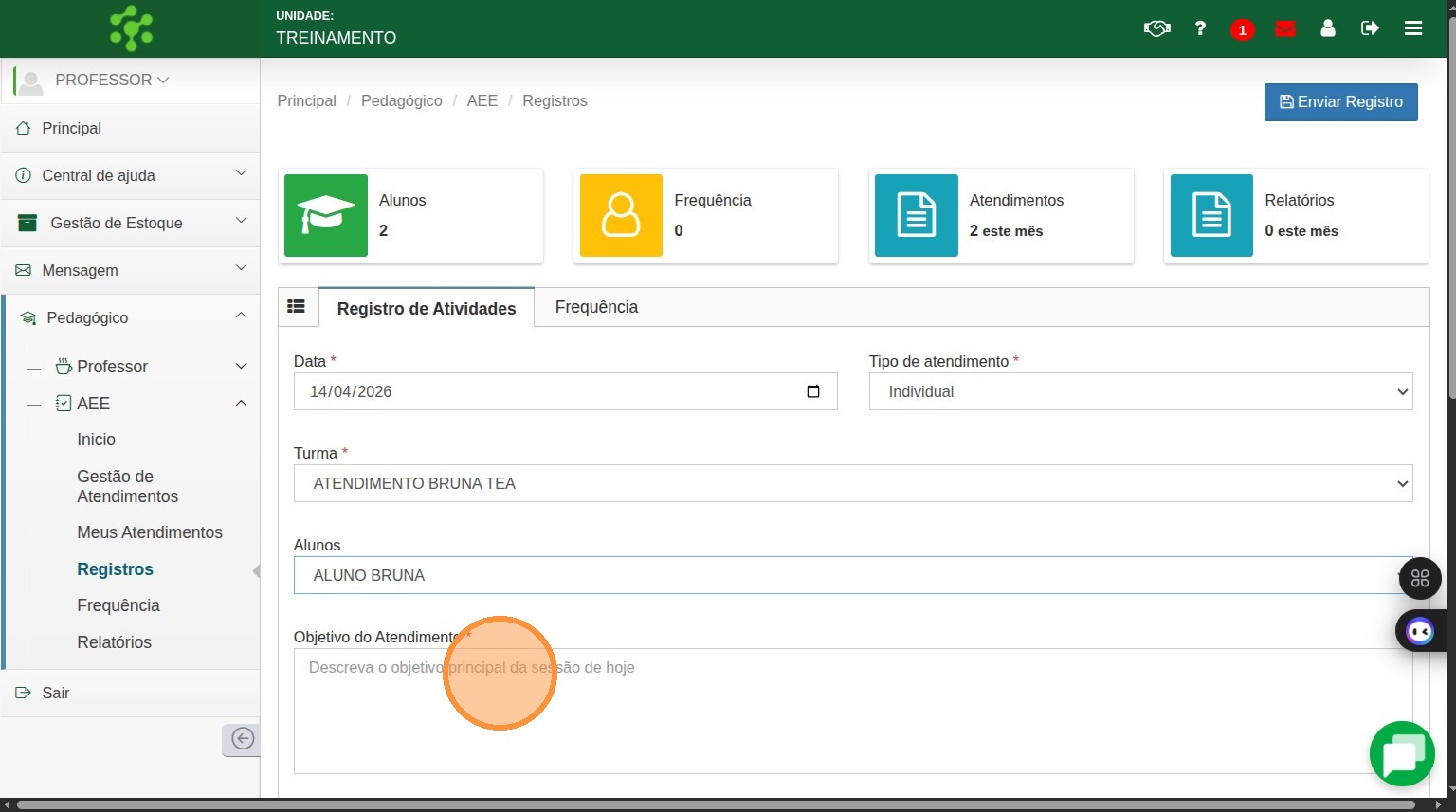Collapse the AEE submenu

click(241, 404)
